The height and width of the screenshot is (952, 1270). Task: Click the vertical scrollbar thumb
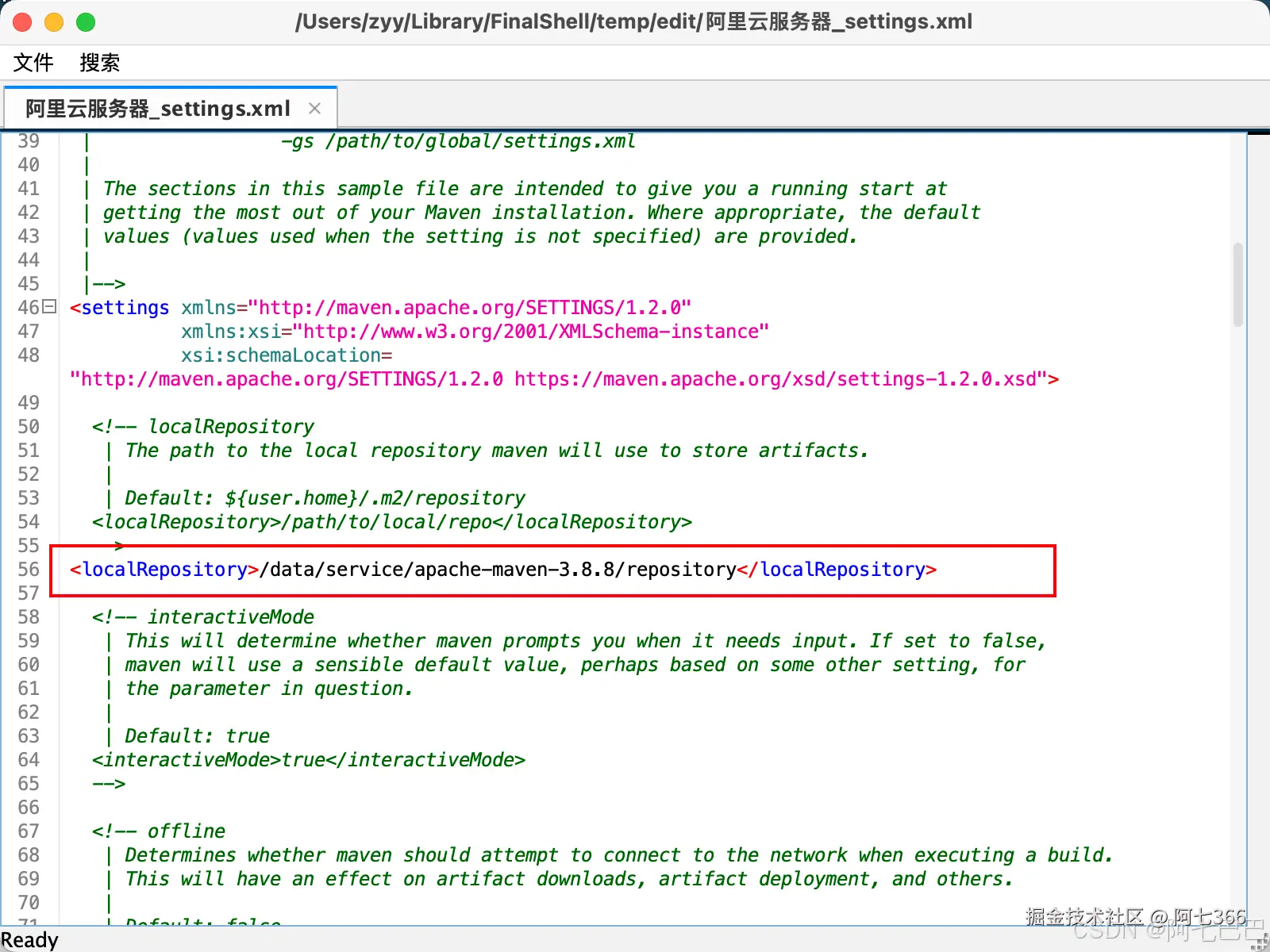(1237, 284)
